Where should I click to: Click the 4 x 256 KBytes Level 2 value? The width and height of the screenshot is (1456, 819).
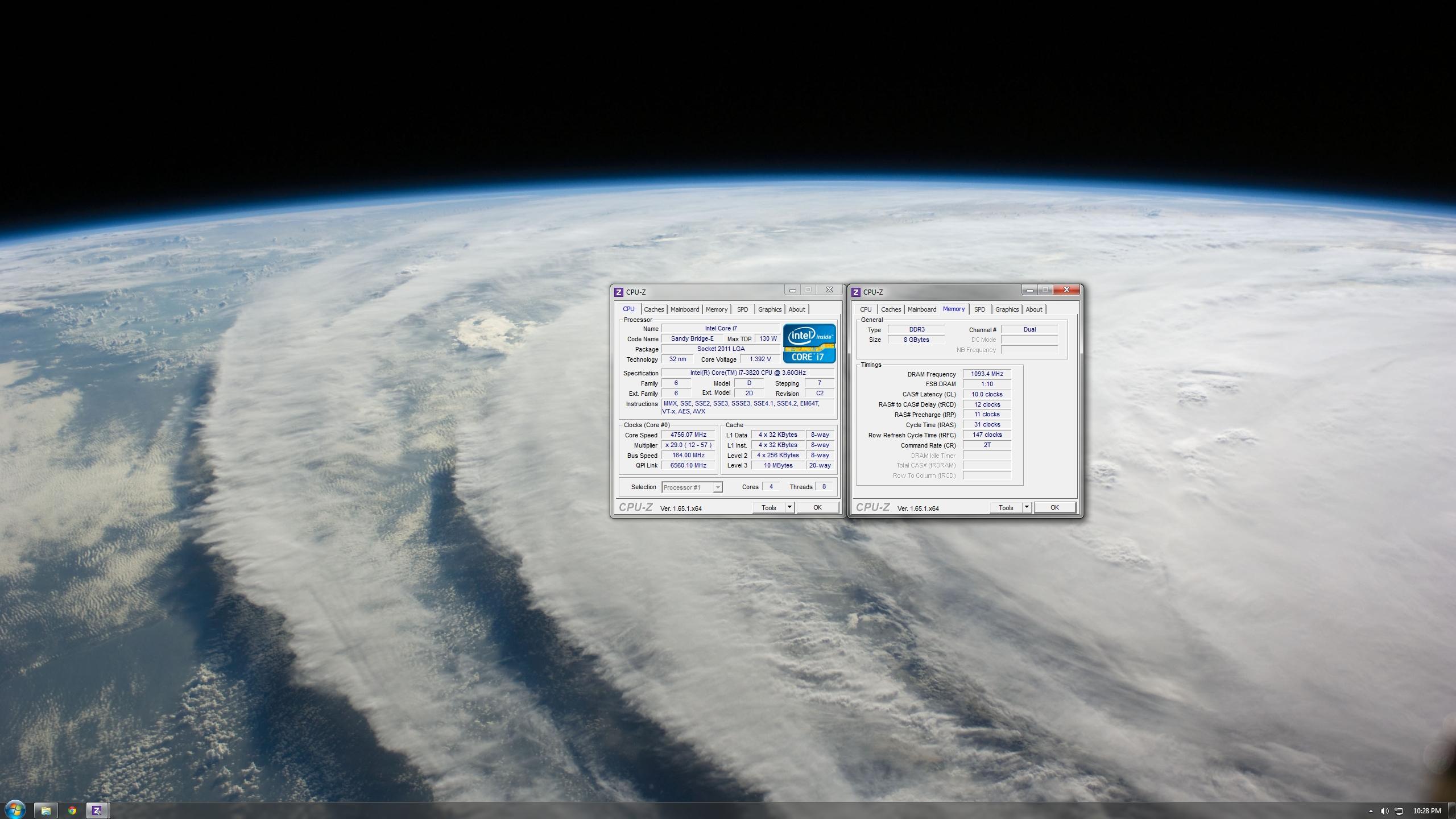(778, 456)
